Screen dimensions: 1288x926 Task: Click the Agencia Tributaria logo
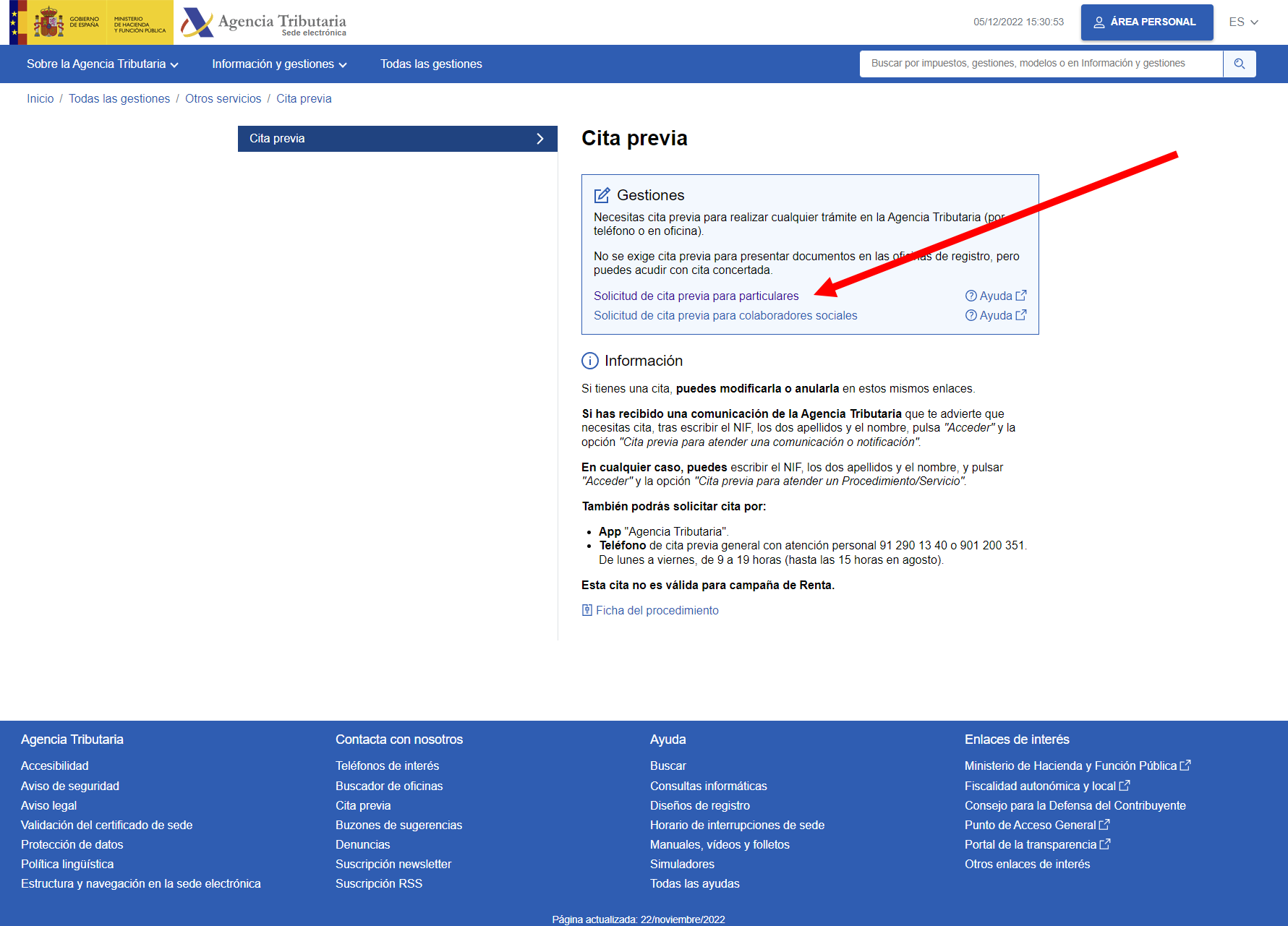264,22
